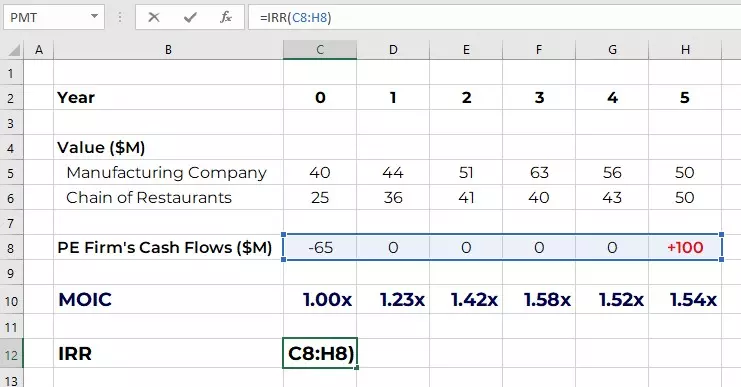
Task: Click cell C12 containing C8:H8)
Action: click(320, 353)
